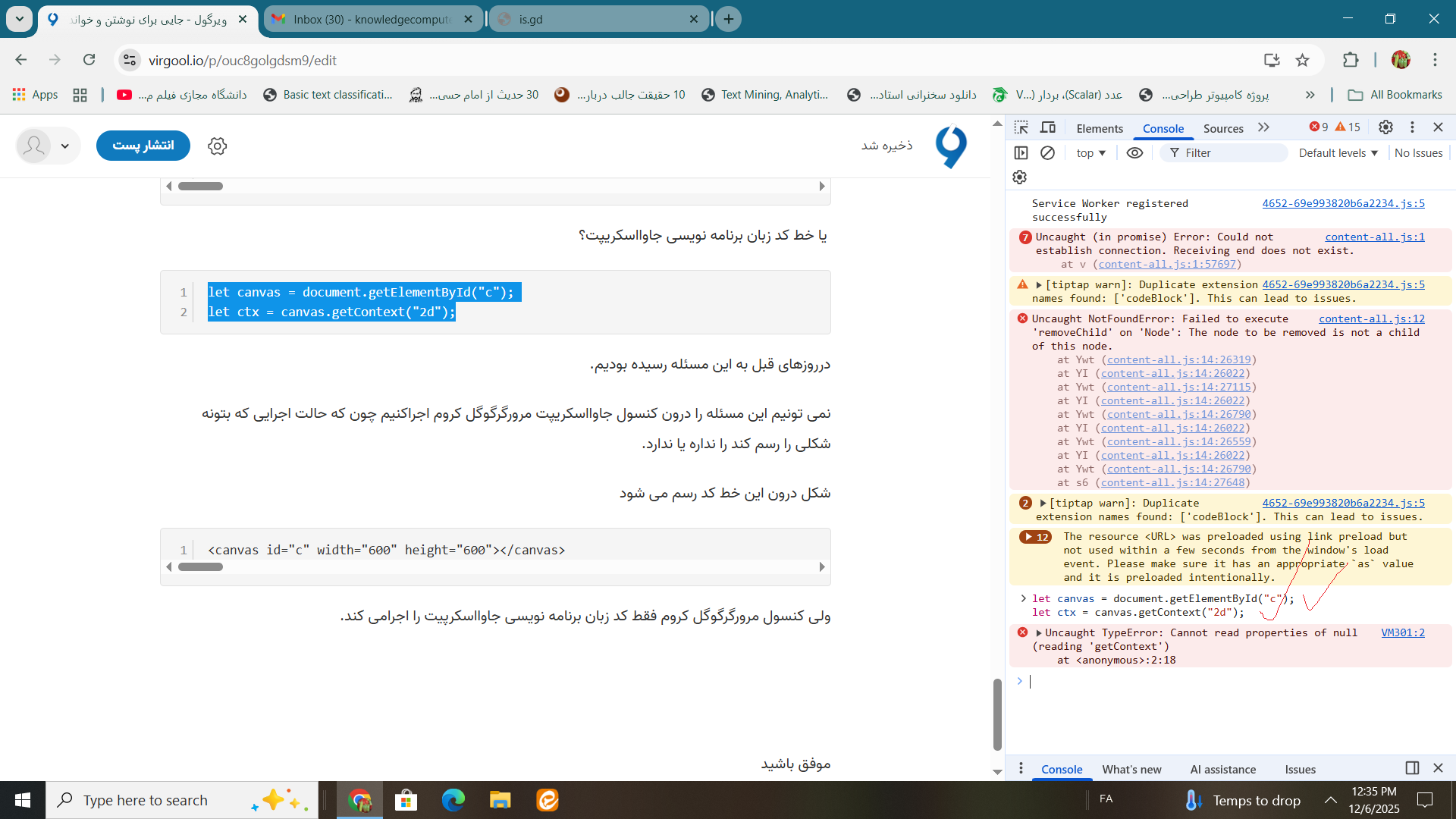Switch to the Sources tab
The width and height of the screenshot is (1456, 819).
click(1223, 128)
